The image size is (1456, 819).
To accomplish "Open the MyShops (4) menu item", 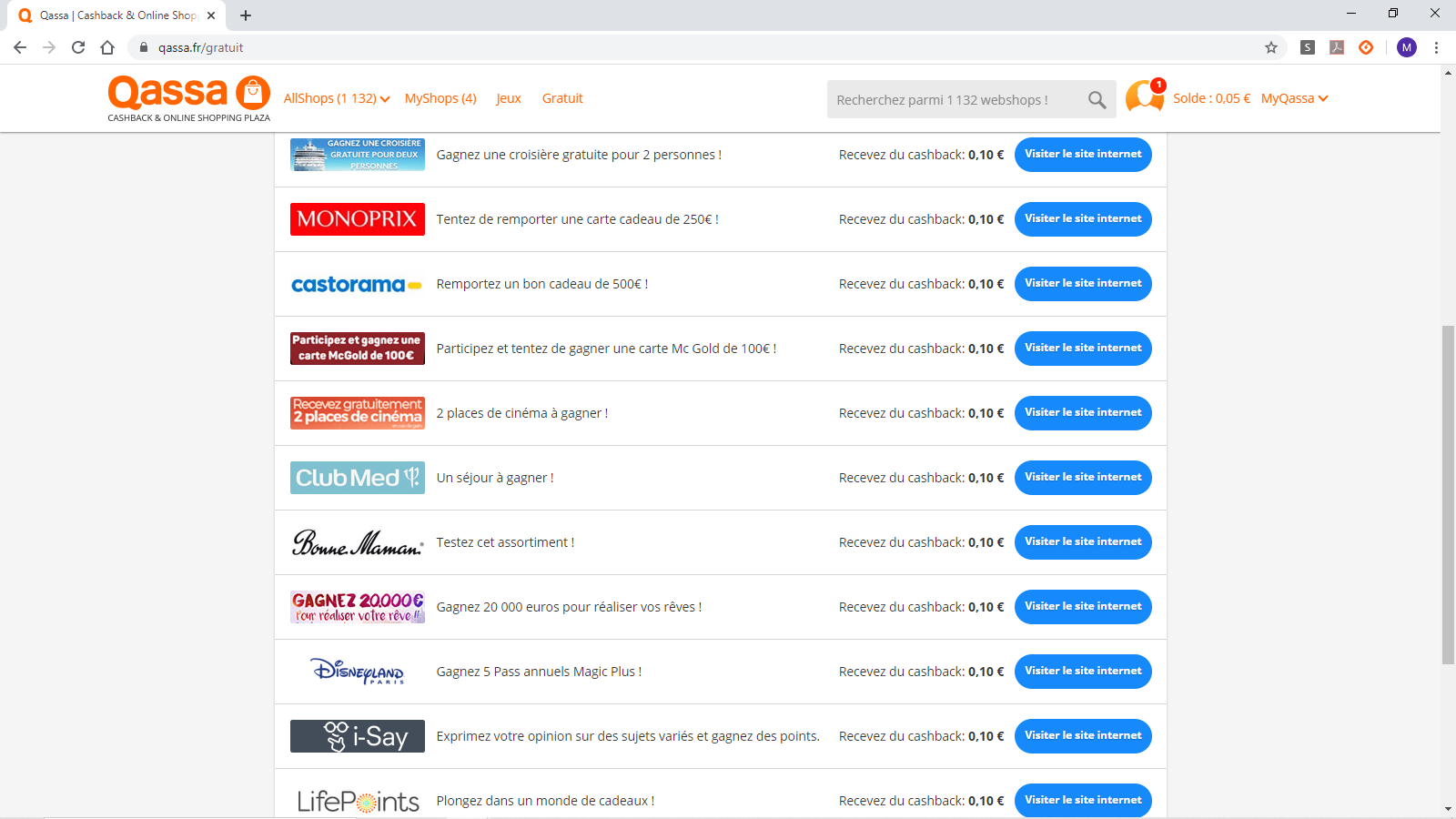I will coord(440,98).
